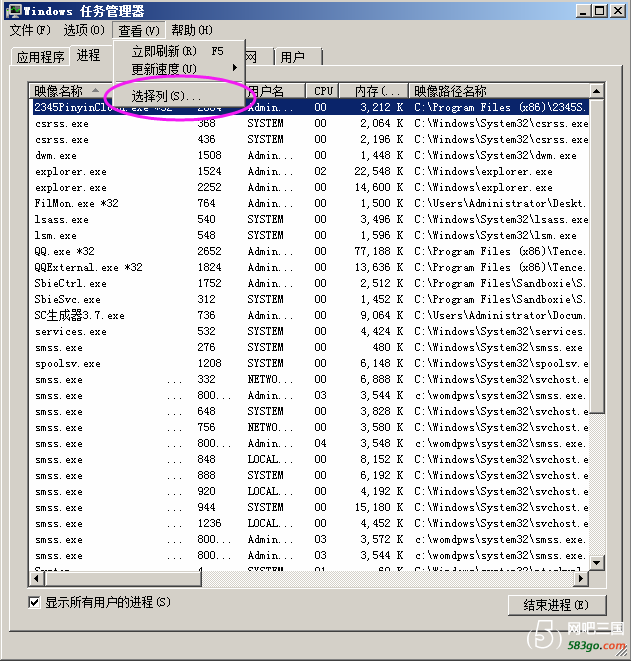The image size is (631, 661).
Task: Select the csrss.exe row with PID 436
Action: 310,140
